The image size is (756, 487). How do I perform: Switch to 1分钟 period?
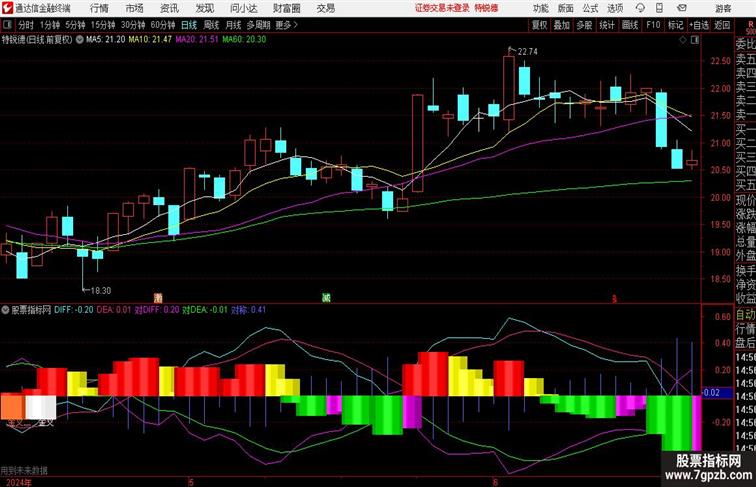click(50, 25)
